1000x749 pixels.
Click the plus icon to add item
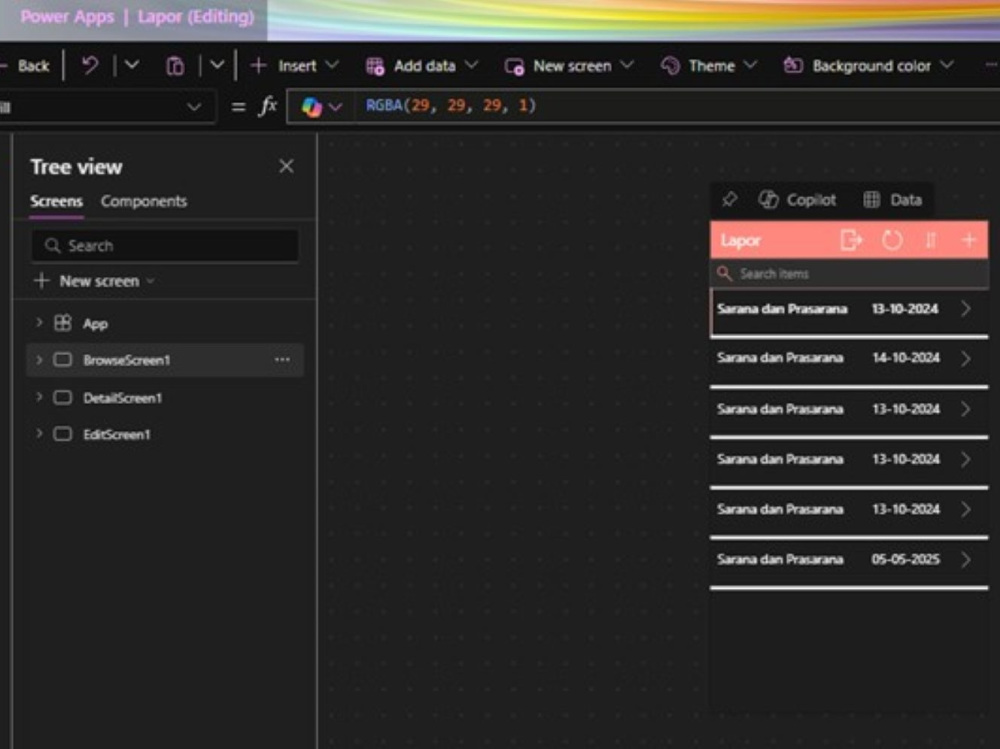pyautogui.click(x=969, y=241)
